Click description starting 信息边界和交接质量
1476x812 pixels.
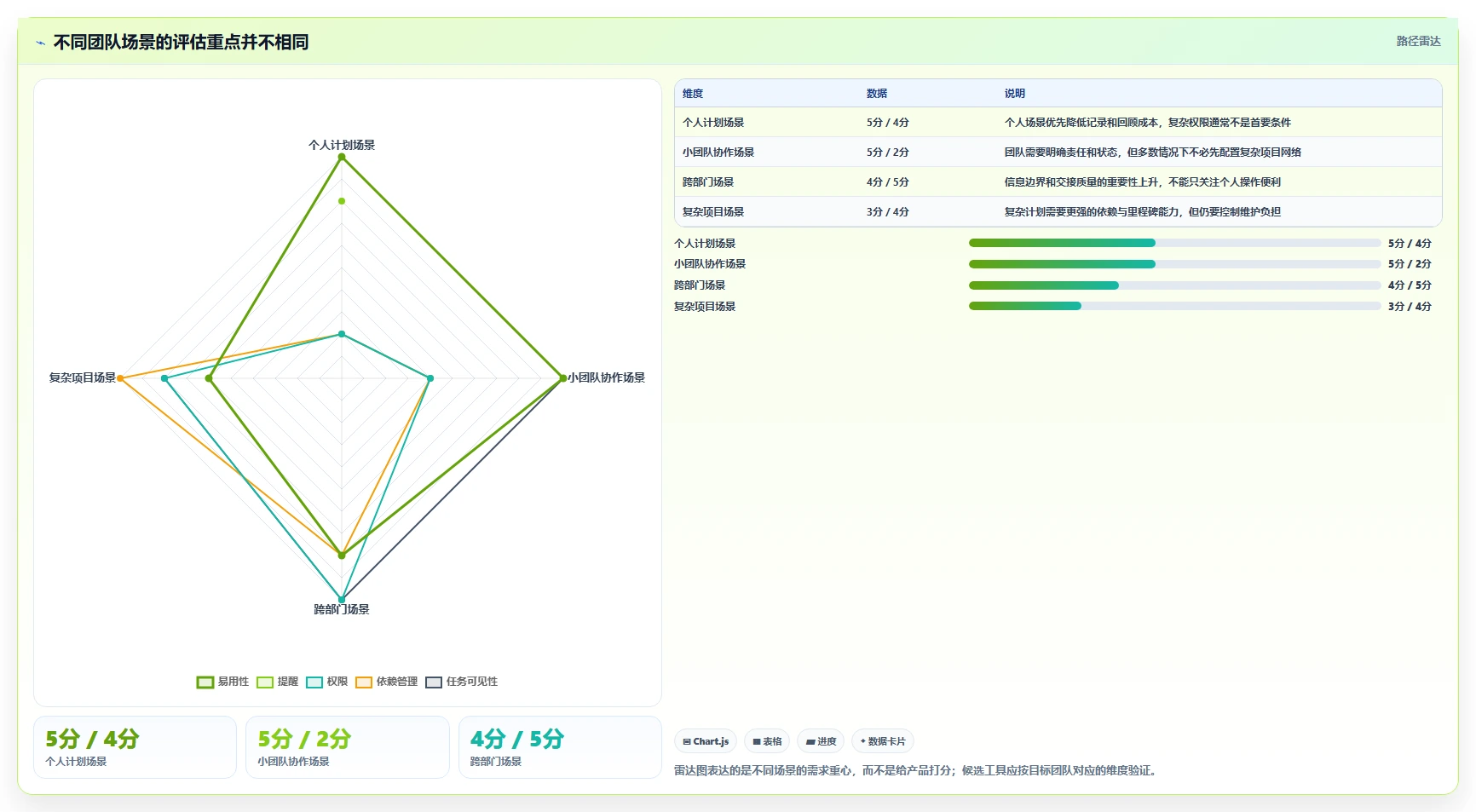pyautogui.click(x=1142, y=182)
